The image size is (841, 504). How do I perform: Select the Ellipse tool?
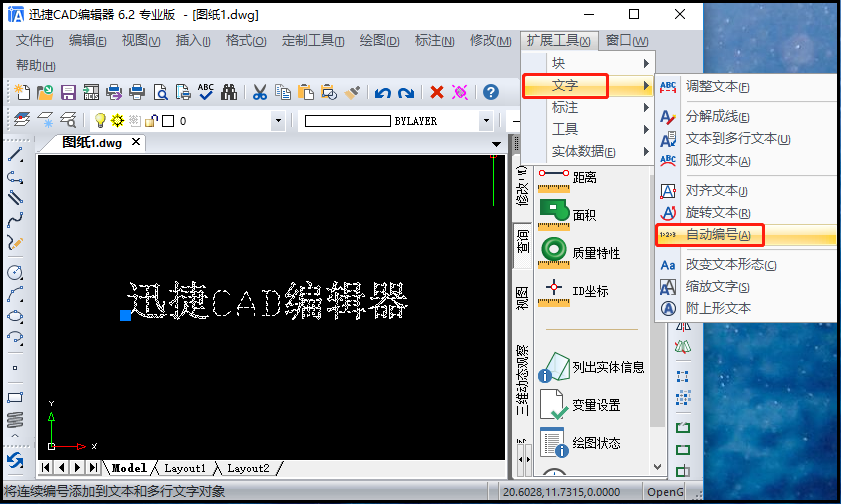tap(15, 316)
